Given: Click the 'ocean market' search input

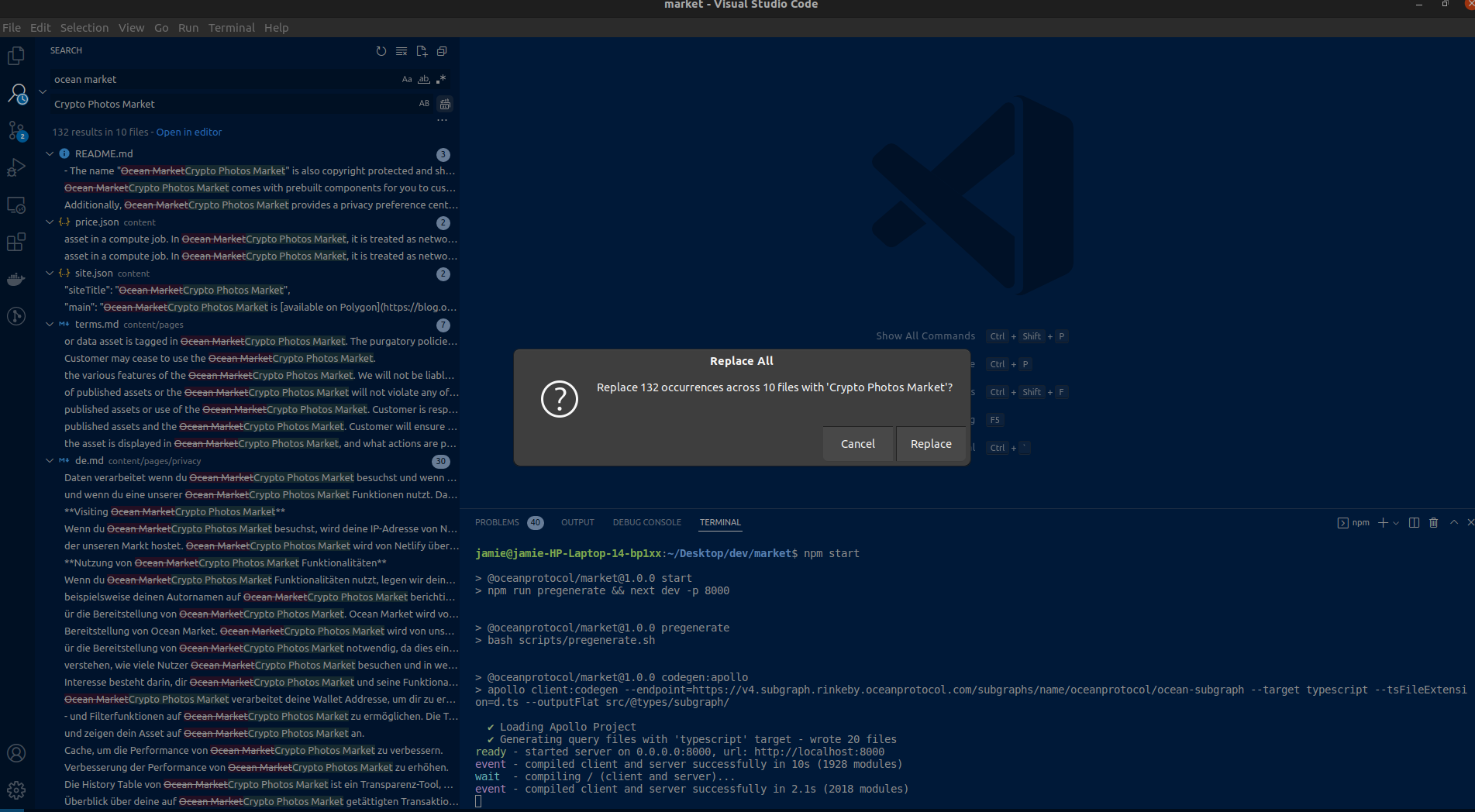Looking at the screenshot, I should coord(225,79).
